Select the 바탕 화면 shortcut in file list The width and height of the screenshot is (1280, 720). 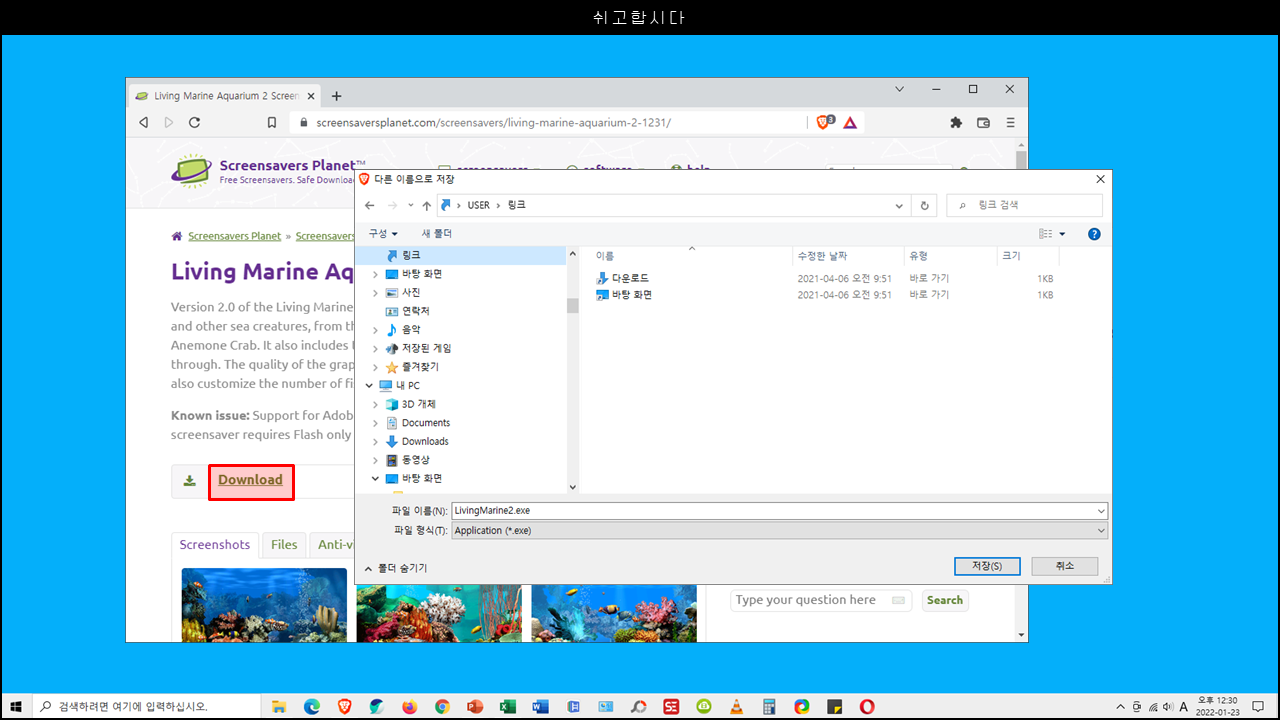point(624,295)
